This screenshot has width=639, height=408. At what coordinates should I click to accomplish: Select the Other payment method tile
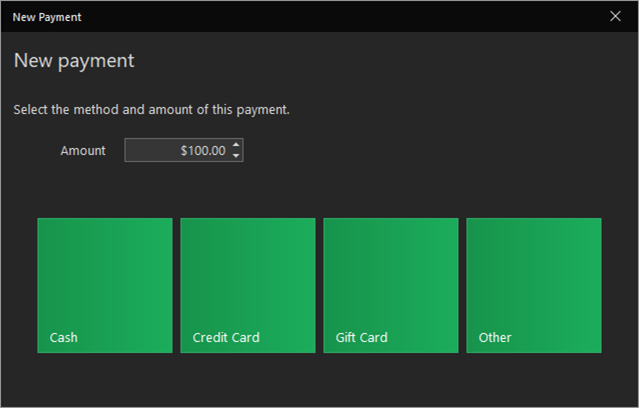[x=534, y=285]
